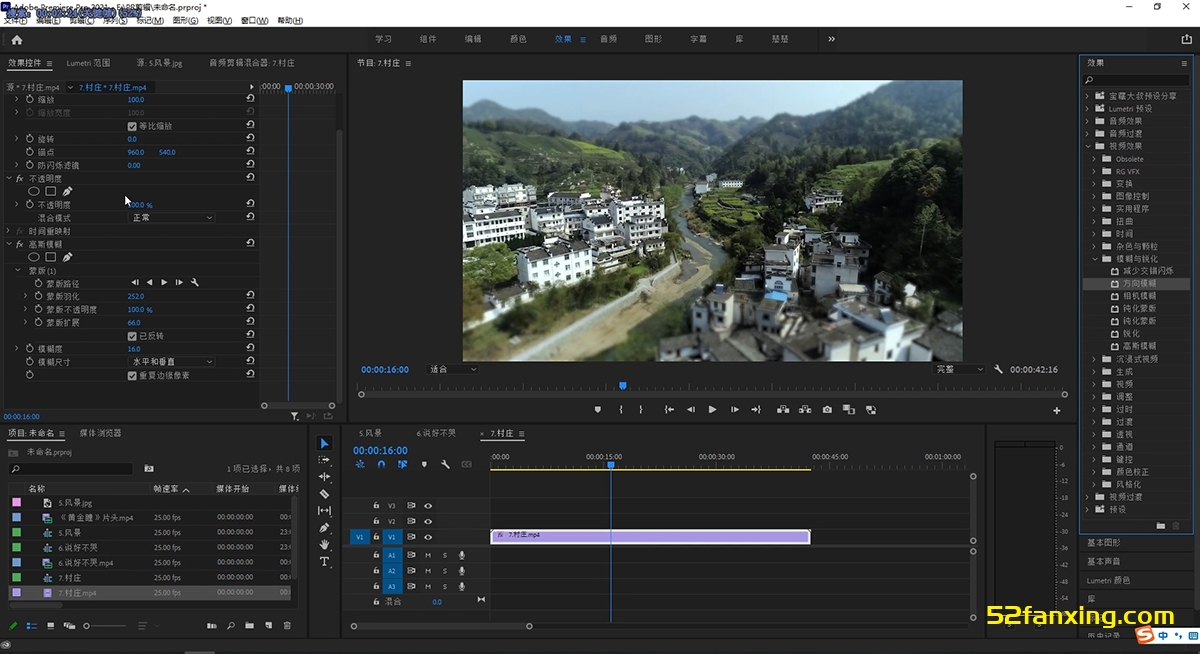Click the pen mask tool under 不透明度

(x=68, y=191)
